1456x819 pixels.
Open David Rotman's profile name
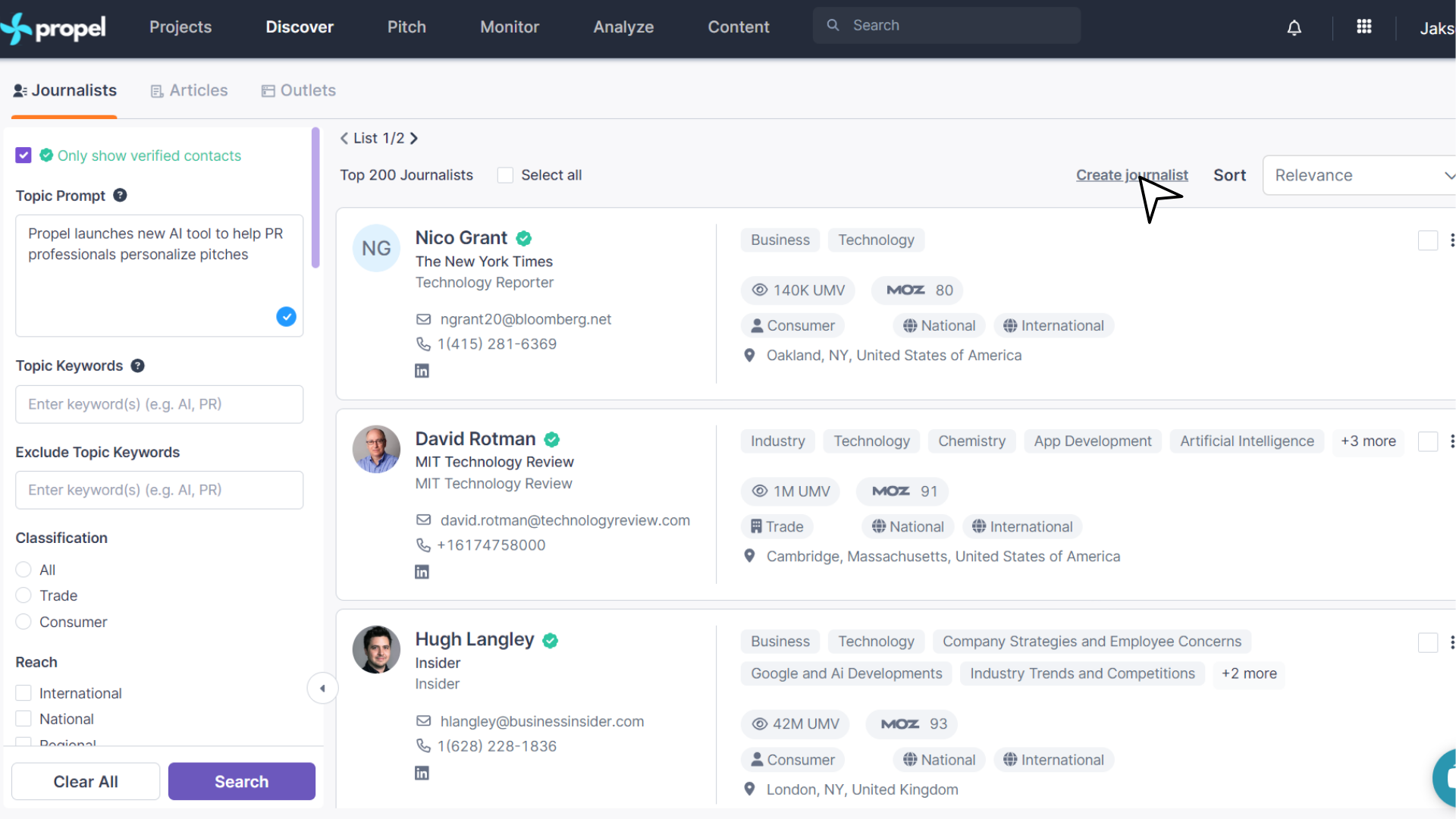(x=475, y=439)
